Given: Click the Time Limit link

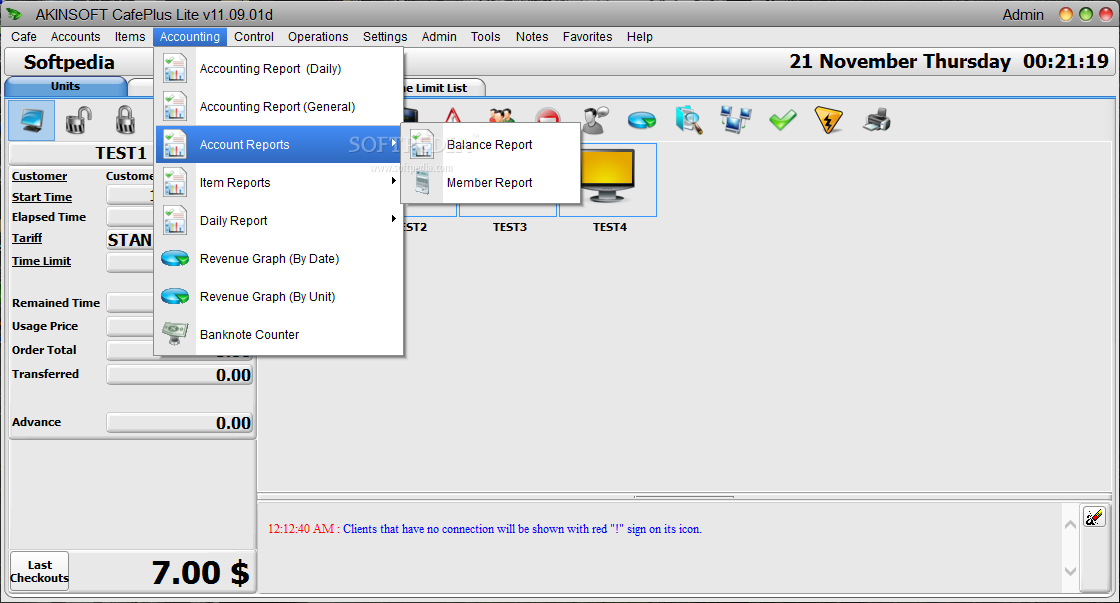Looking at the screenshot, I should click(41, 261).
